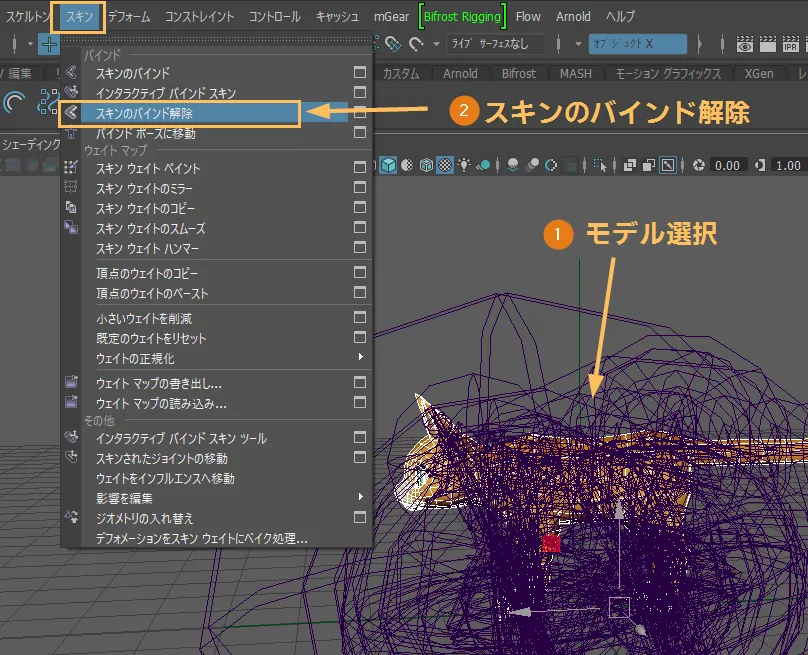Viewport: 808px width, 655px height.
Task: Open options box for バインド ポーズに移動
Action: click(360, 132)
